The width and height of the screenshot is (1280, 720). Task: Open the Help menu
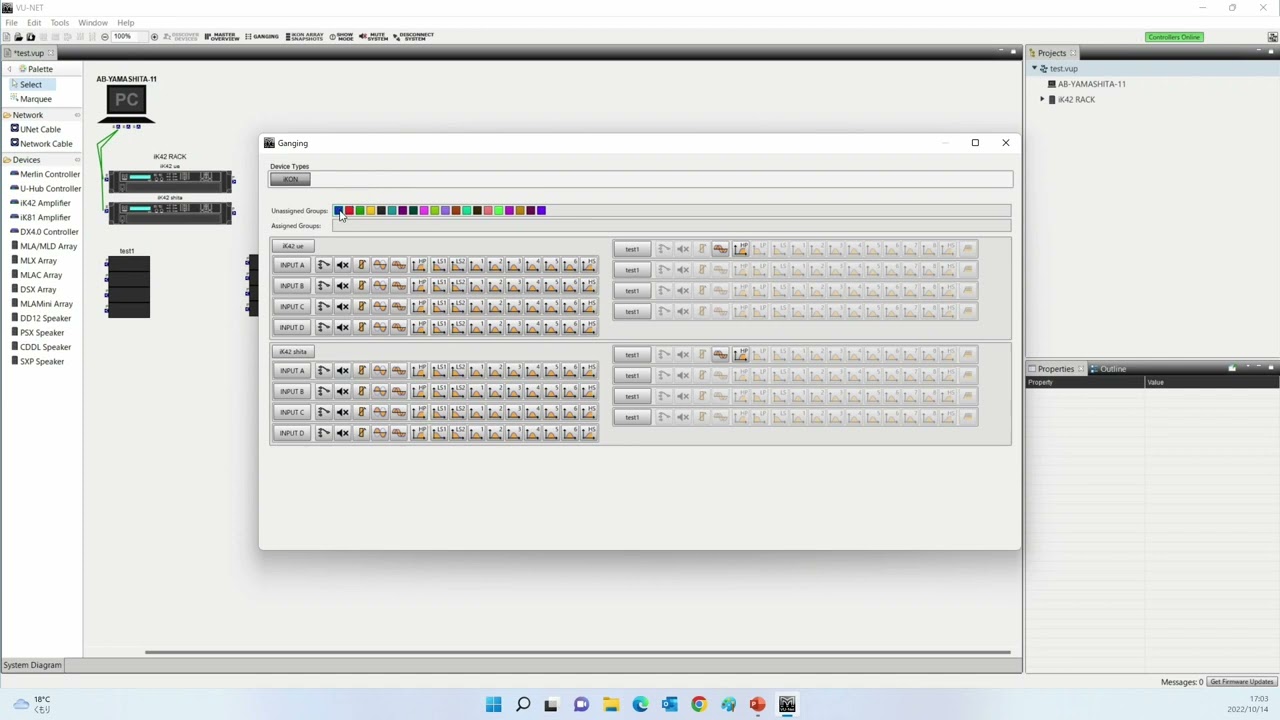pos(125,22)
